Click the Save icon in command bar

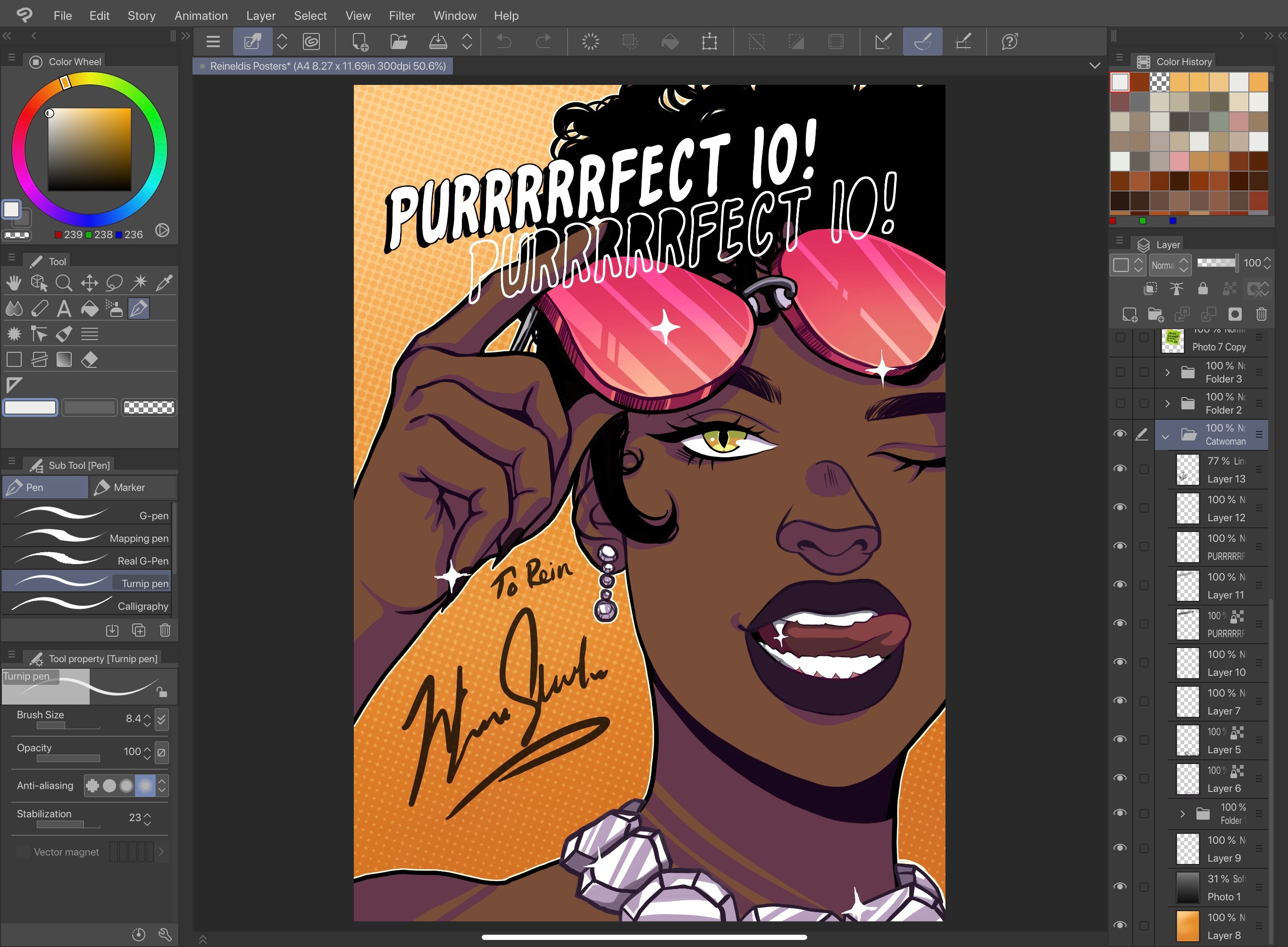[438, 42]
